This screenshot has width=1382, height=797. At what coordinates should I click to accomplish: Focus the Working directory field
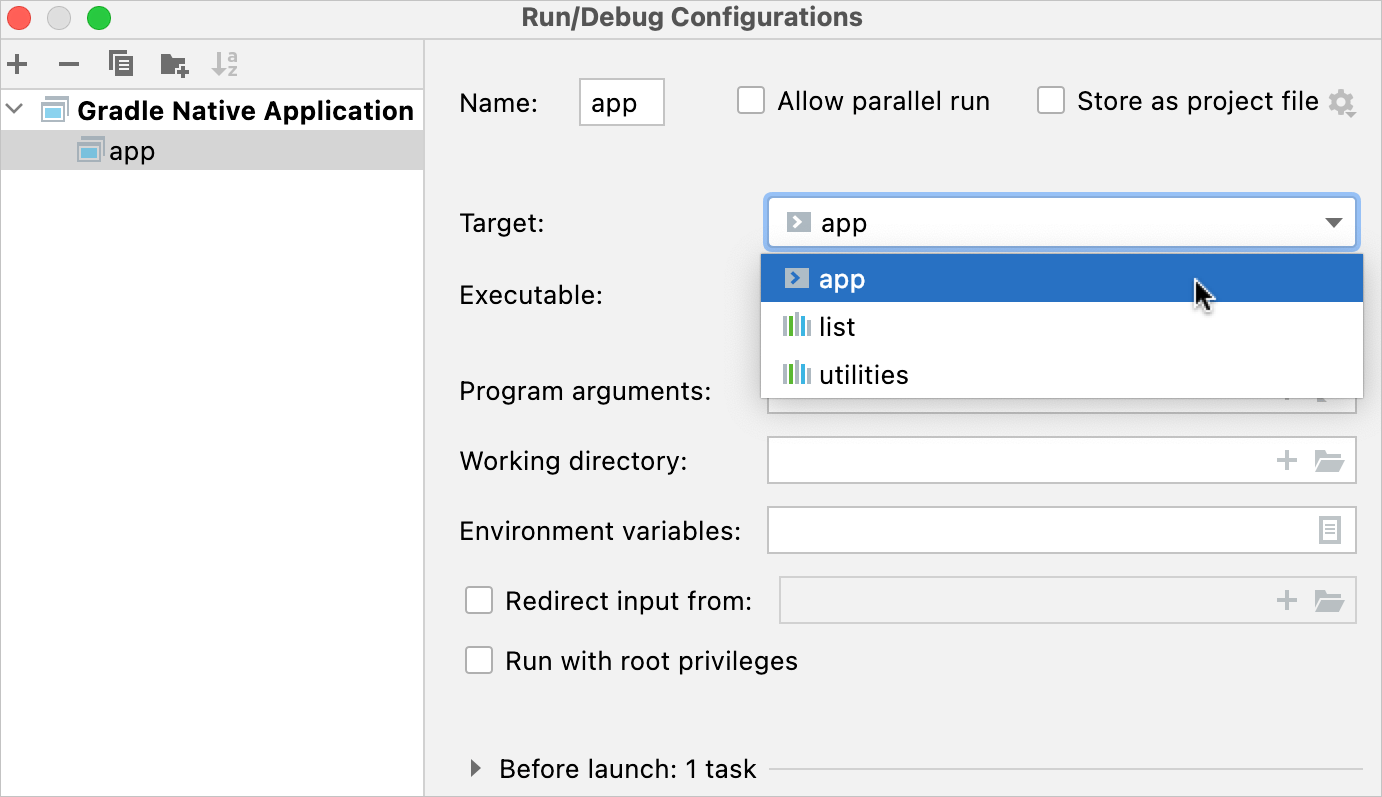pyautogui.click(x=1062, y=461)
